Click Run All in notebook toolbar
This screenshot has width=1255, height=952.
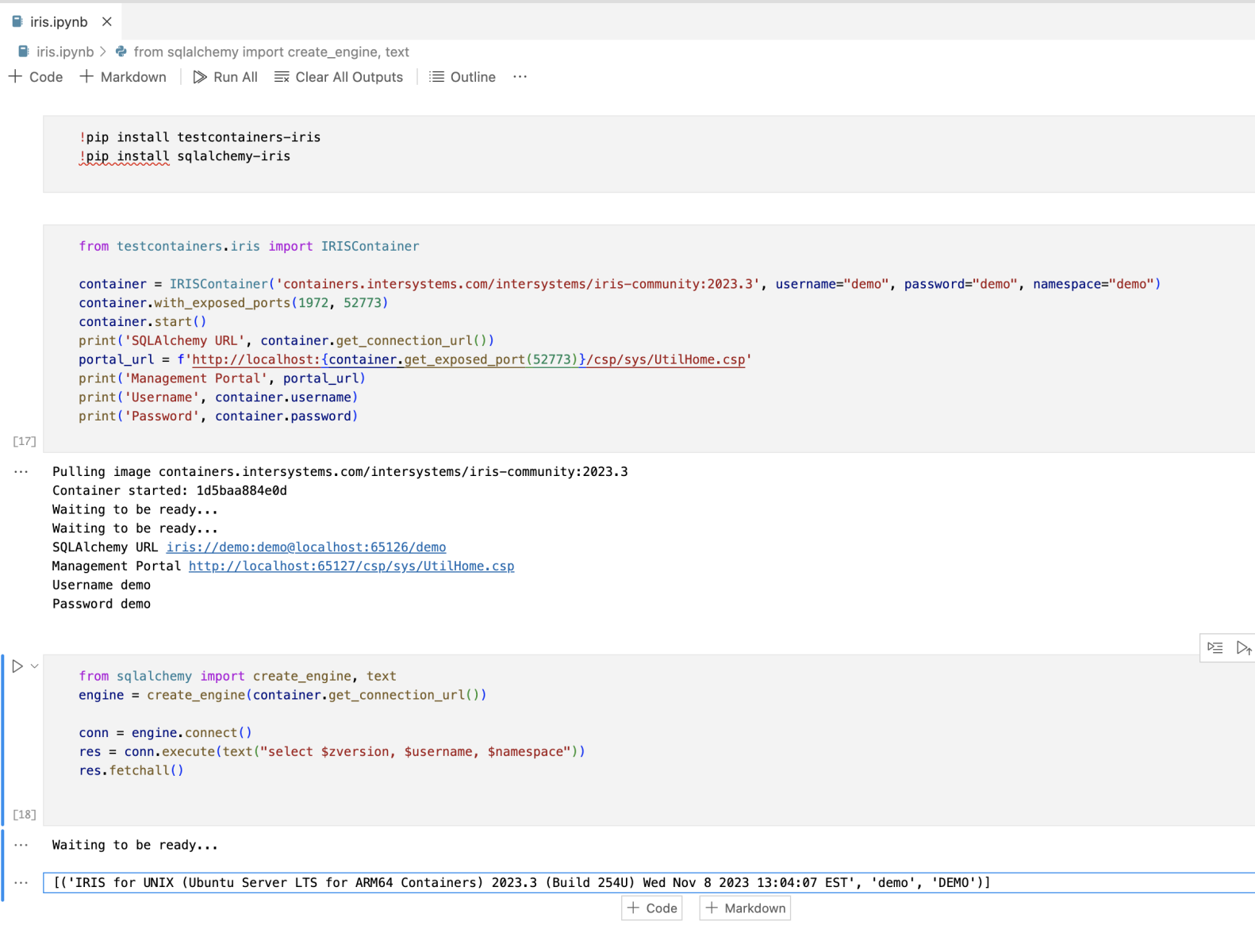click(225, 77)
